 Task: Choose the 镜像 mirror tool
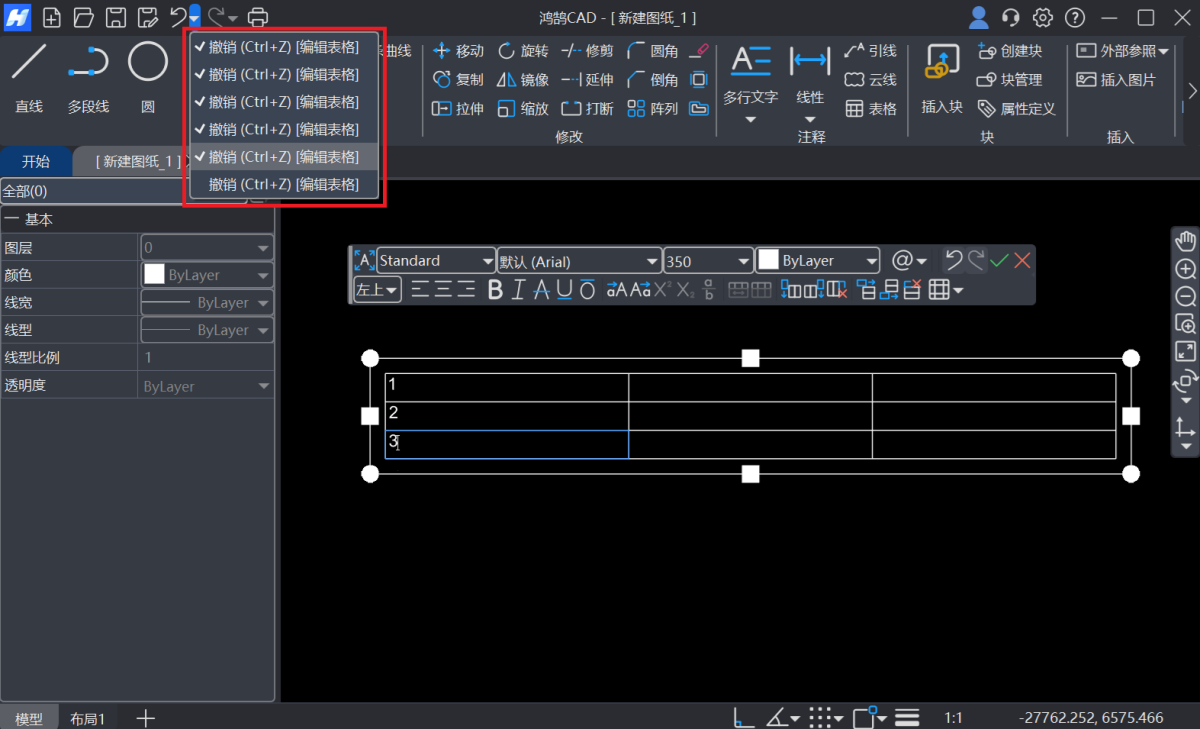coord(523,80)
